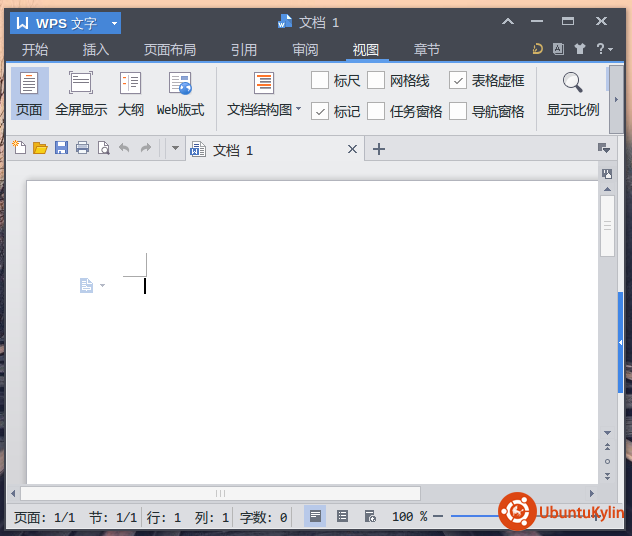Click the 显示比例 zoom magnifier icon
The height and width of the screenshot is (536, 632).
[x=572, y=84]
